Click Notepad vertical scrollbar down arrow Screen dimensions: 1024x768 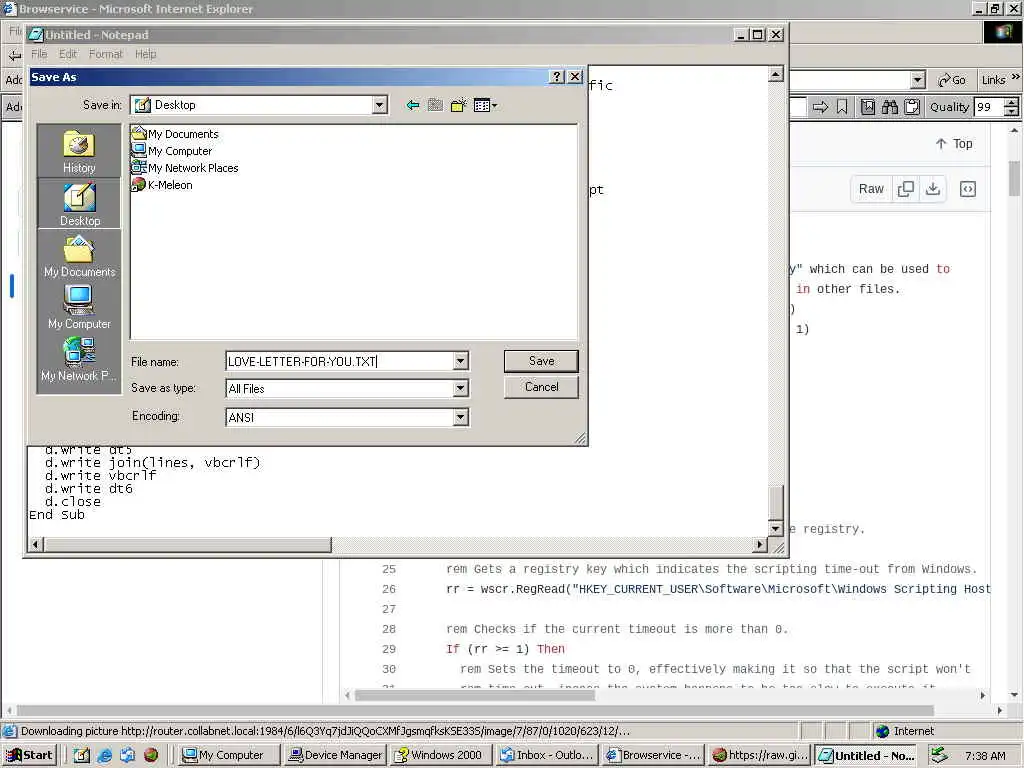(775, 529)
